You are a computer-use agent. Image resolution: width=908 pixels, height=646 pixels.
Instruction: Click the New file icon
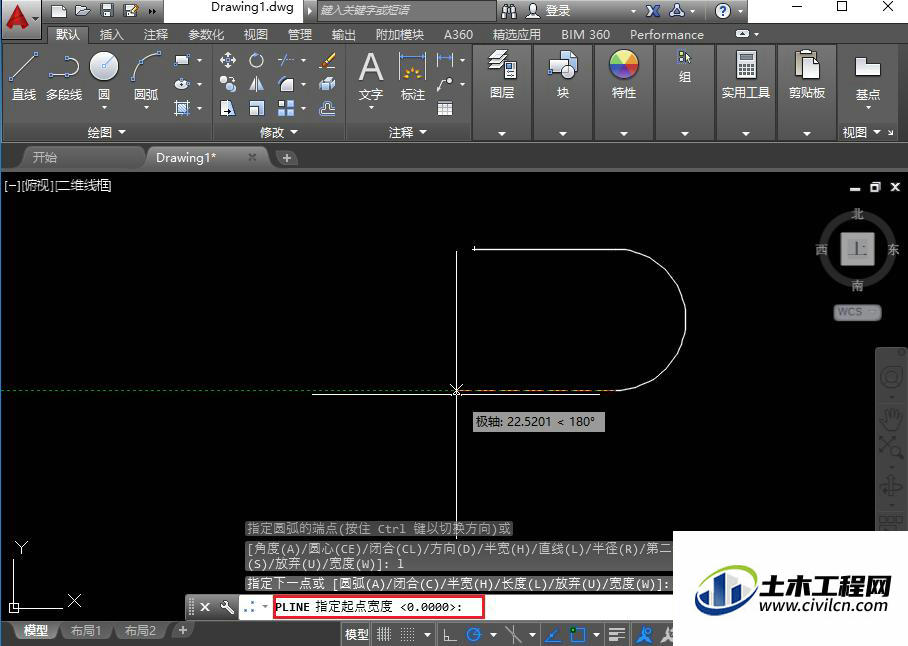tap(58, 11)
